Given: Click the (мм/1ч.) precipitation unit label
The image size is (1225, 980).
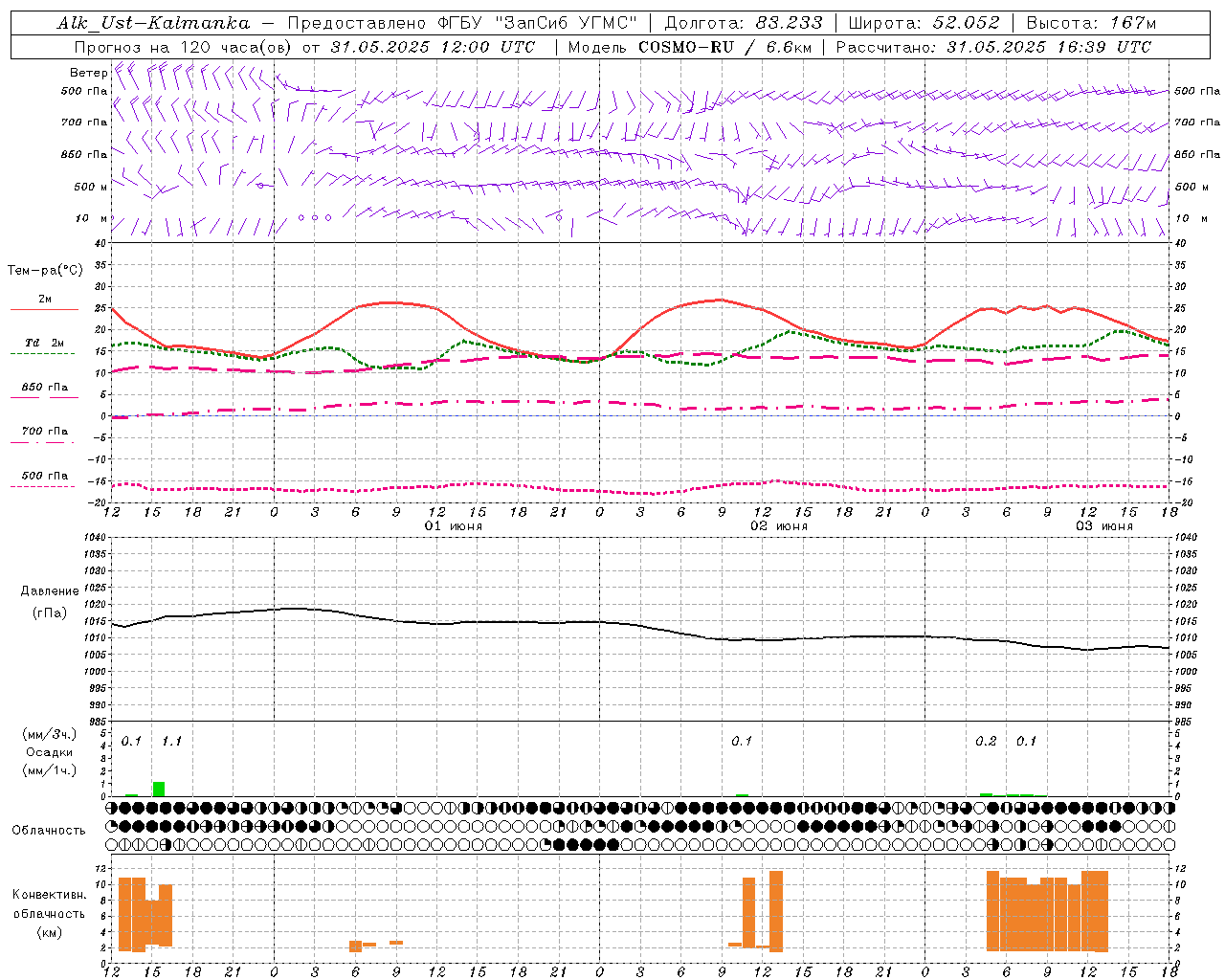Looking at the screenshot, I should (50, 770).
